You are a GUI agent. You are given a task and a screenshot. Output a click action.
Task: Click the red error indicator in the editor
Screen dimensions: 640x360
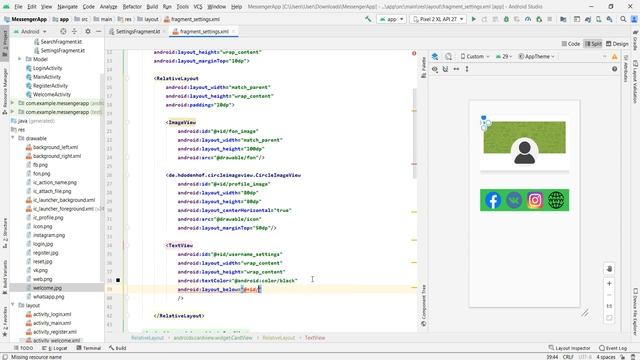[x=414, y=53]
